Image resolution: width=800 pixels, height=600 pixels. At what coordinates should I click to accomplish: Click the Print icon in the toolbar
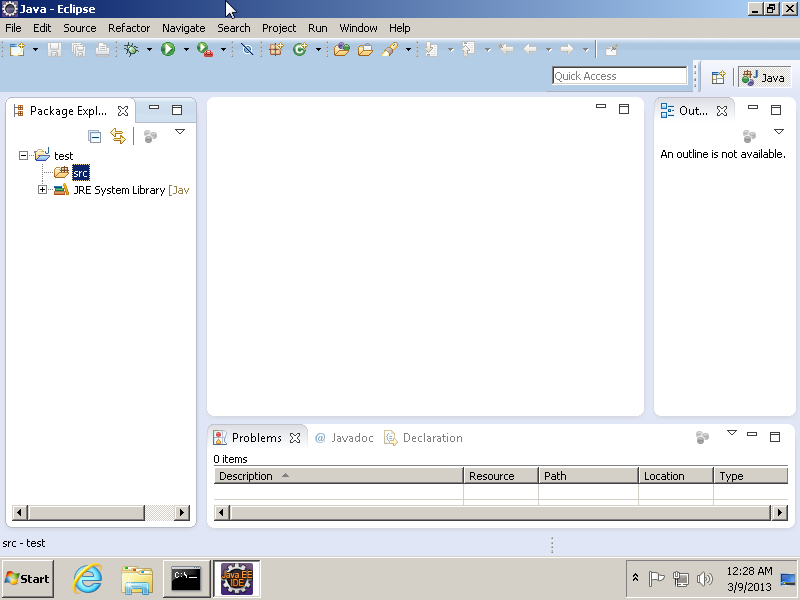[102, 49]
